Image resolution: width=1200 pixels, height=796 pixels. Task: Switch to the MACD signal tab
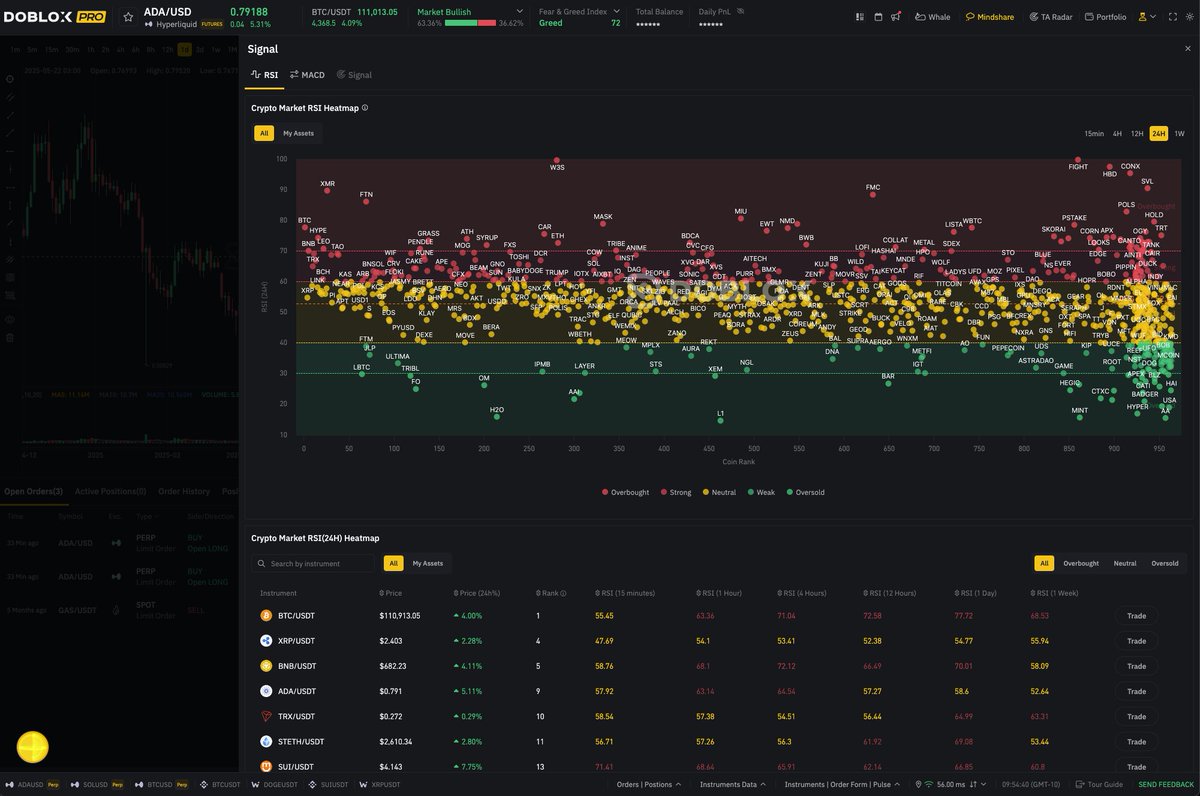(x=307, y=75)
